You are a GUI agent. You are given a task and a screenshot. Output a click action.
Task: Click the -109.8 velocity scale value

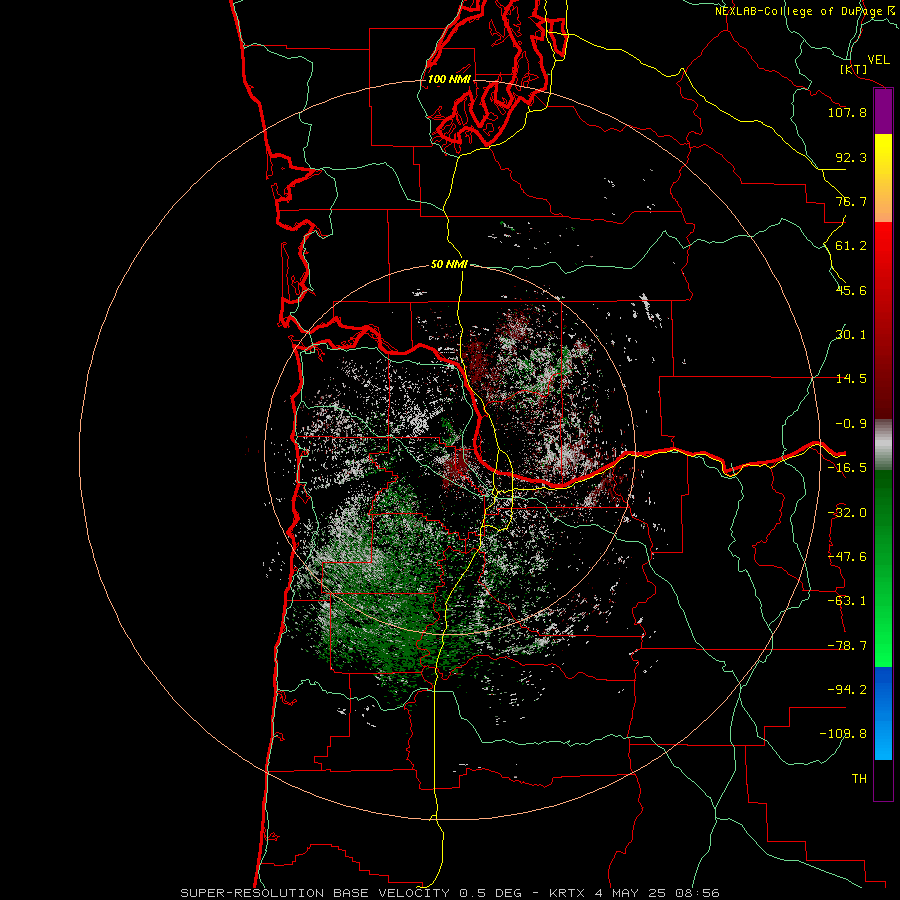(843, 734)
